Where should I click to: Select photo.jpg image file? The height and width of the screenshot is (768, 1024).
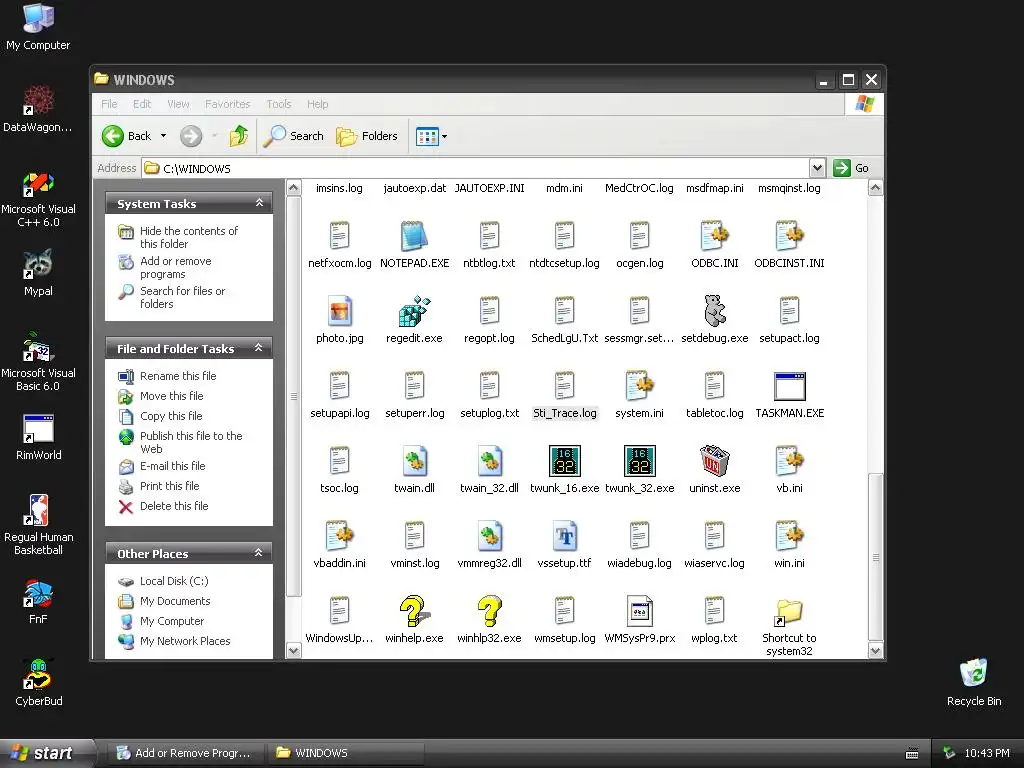(340, 311)
